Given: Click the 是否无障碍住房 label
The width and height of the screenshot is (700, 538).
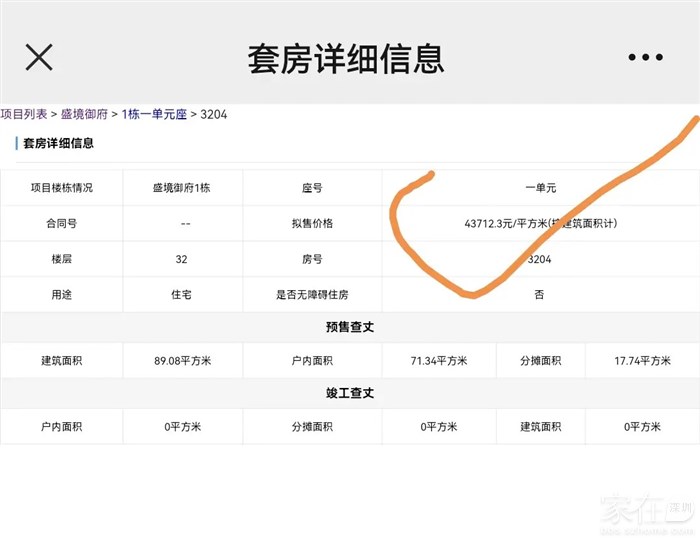Looking at the screenshot, I should (x=312, y=295).
